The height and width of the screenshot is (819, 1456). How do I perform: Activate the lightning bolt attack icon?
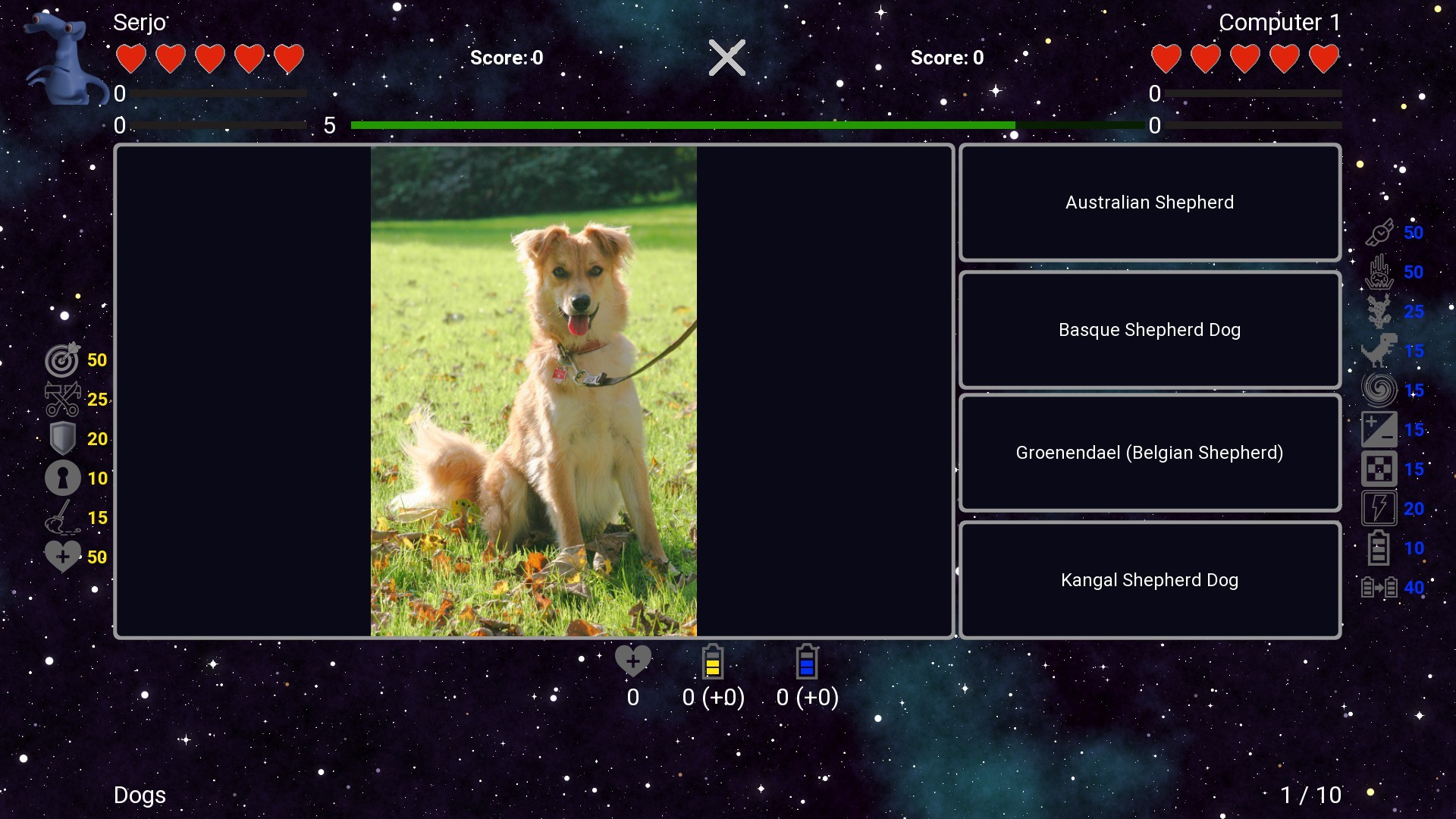[x=1379, y=509]
